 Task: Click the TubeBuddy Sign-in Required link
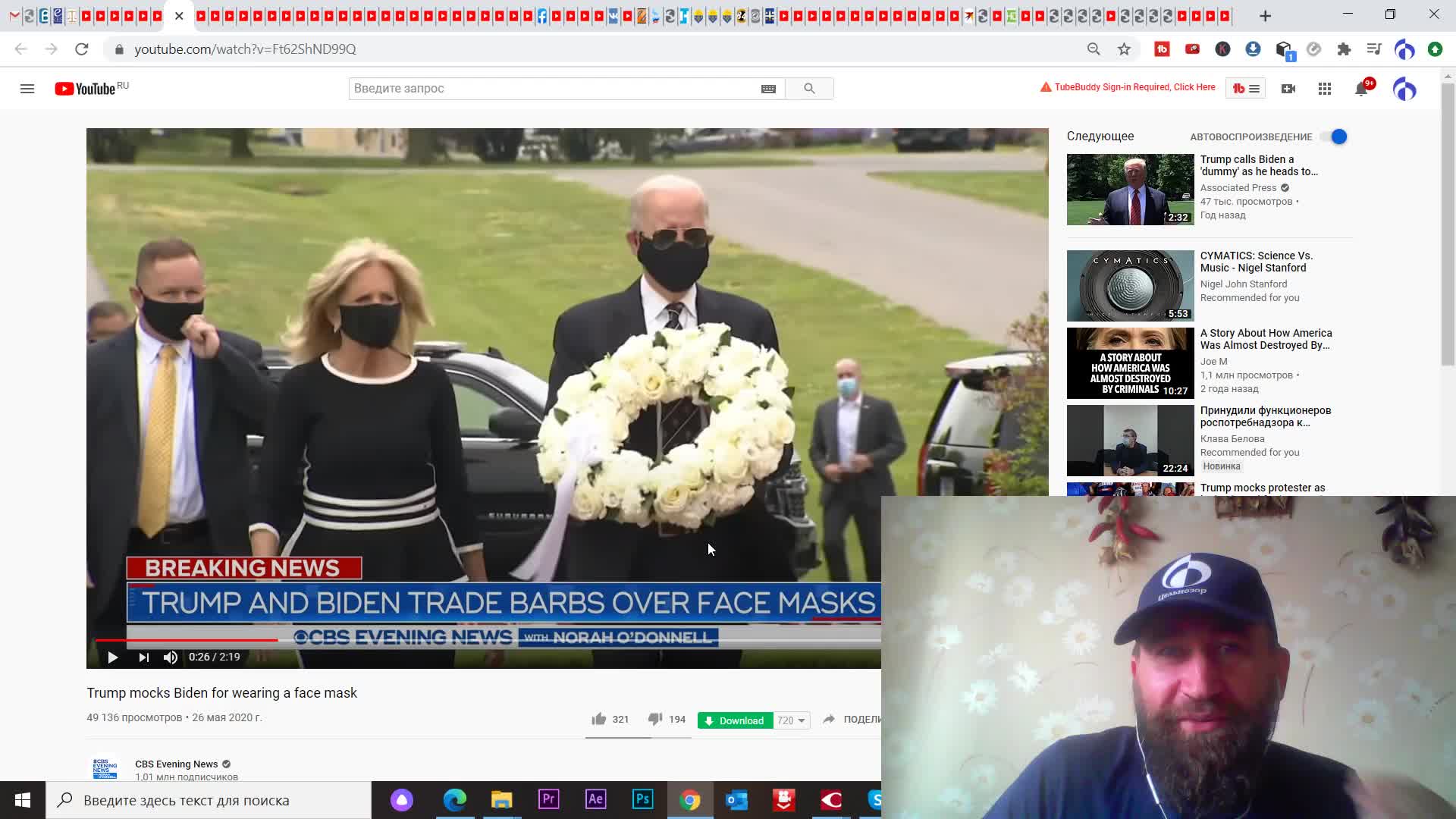pyautogui.click(x=1134, y=87)
